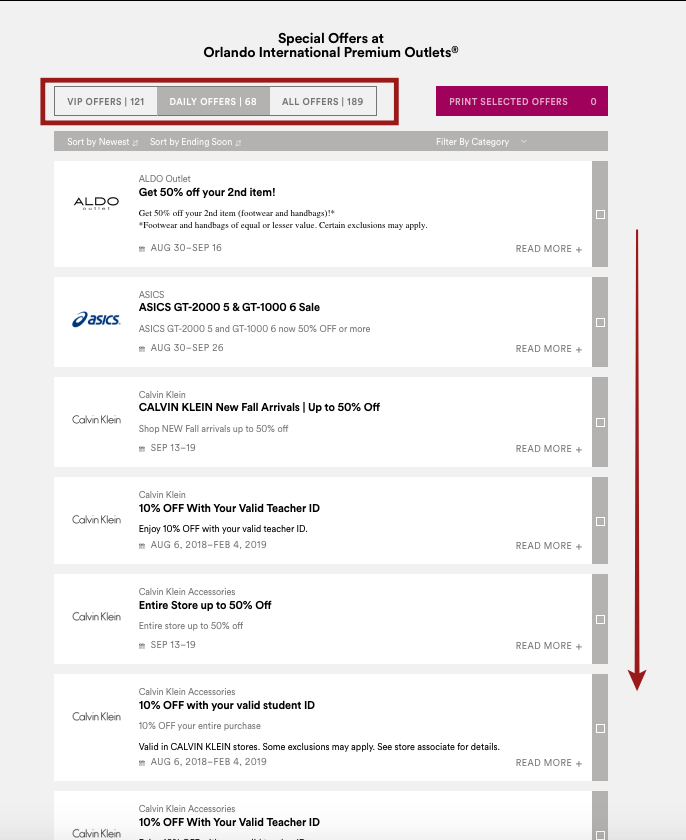Viewport: 686px width, 840px height.
Task: Click date text AUG 6, 2018–FEB 4, 2019 under student ID
Action: pos(208,762)
